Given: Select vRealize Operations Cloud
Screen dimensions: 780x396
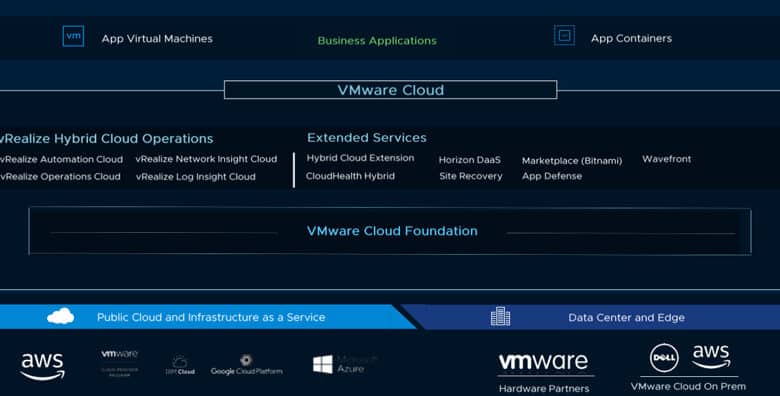Looking at the screenshot, I should pyautogui.click(x=60, y=177).
